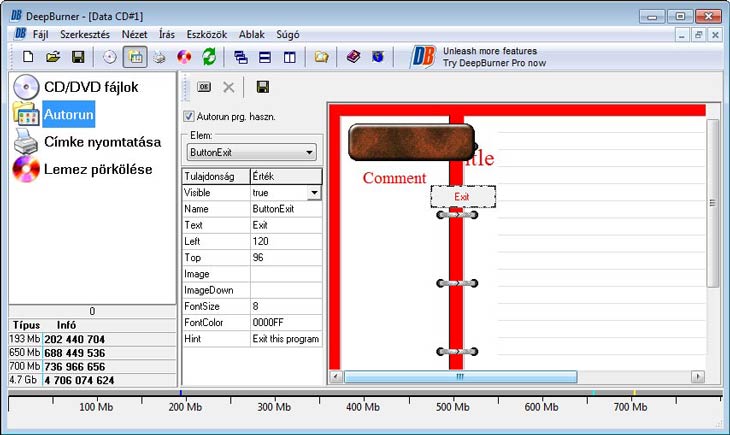
Task: Click the 400 Mb mark on capacity ruler
Action: point(363,407)
